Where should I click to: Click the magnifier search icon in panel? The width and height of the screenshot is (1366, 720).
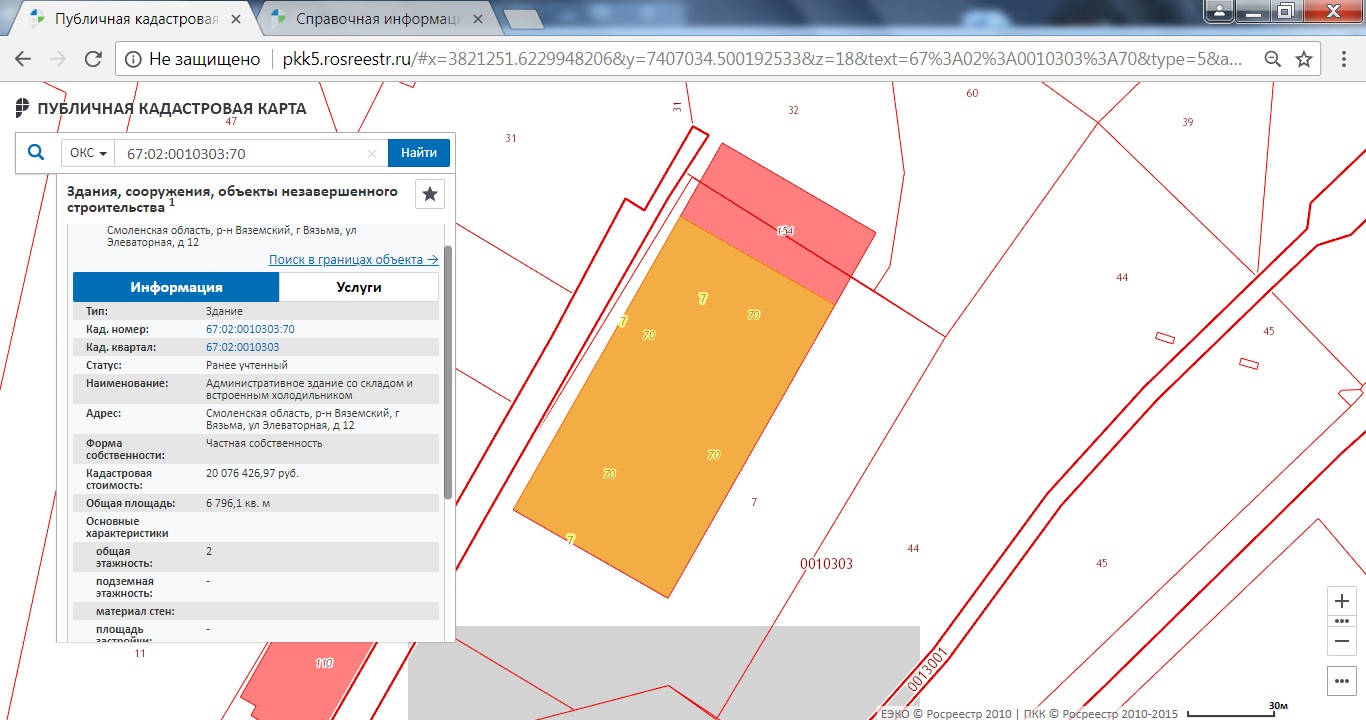click(36, 153)
